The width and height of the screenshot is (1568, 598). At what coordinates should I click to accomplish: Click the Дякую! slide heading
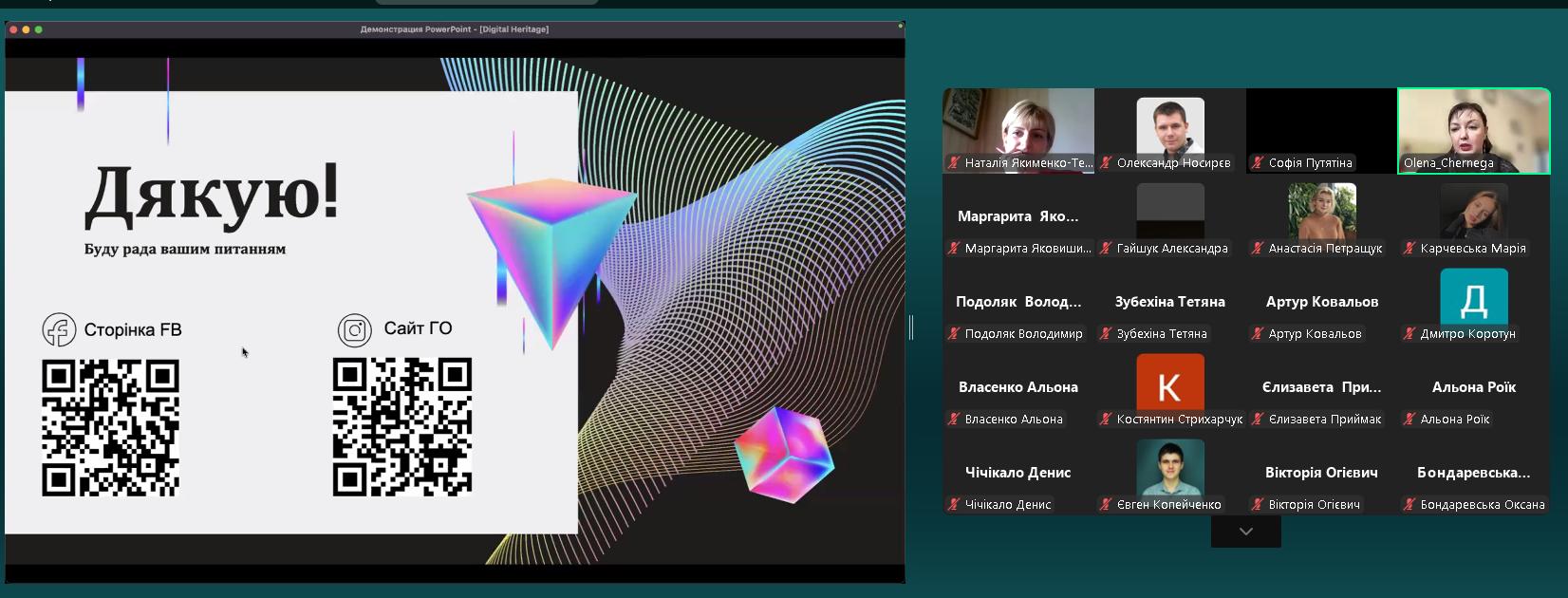pyautogui.click(x=212, y=196)
